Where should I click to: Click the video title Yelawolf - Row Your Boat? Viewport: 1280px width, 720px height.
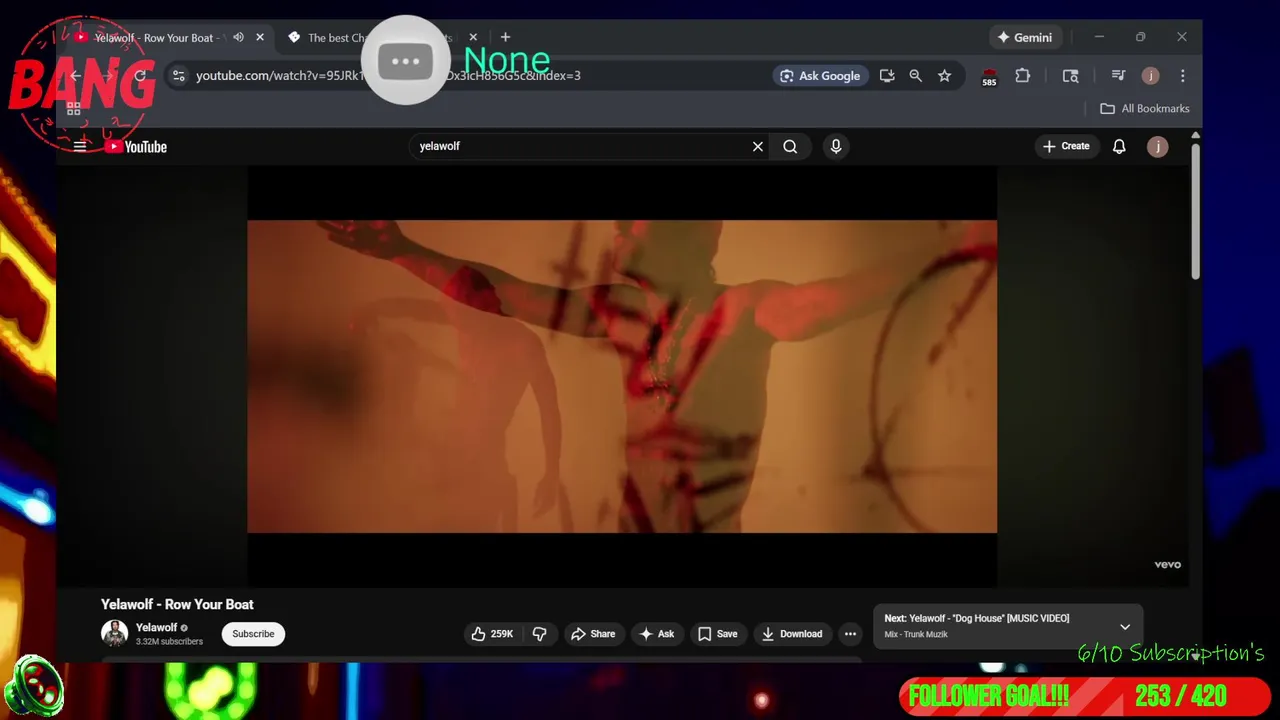177,604
